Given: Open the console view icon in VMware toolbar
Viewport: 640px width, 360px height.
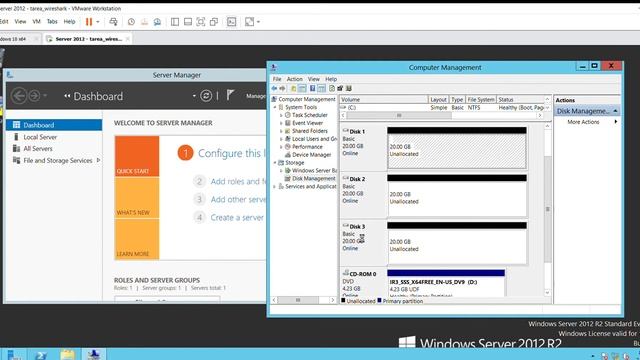Looking at the screenshot, I should tap(231, 22).
